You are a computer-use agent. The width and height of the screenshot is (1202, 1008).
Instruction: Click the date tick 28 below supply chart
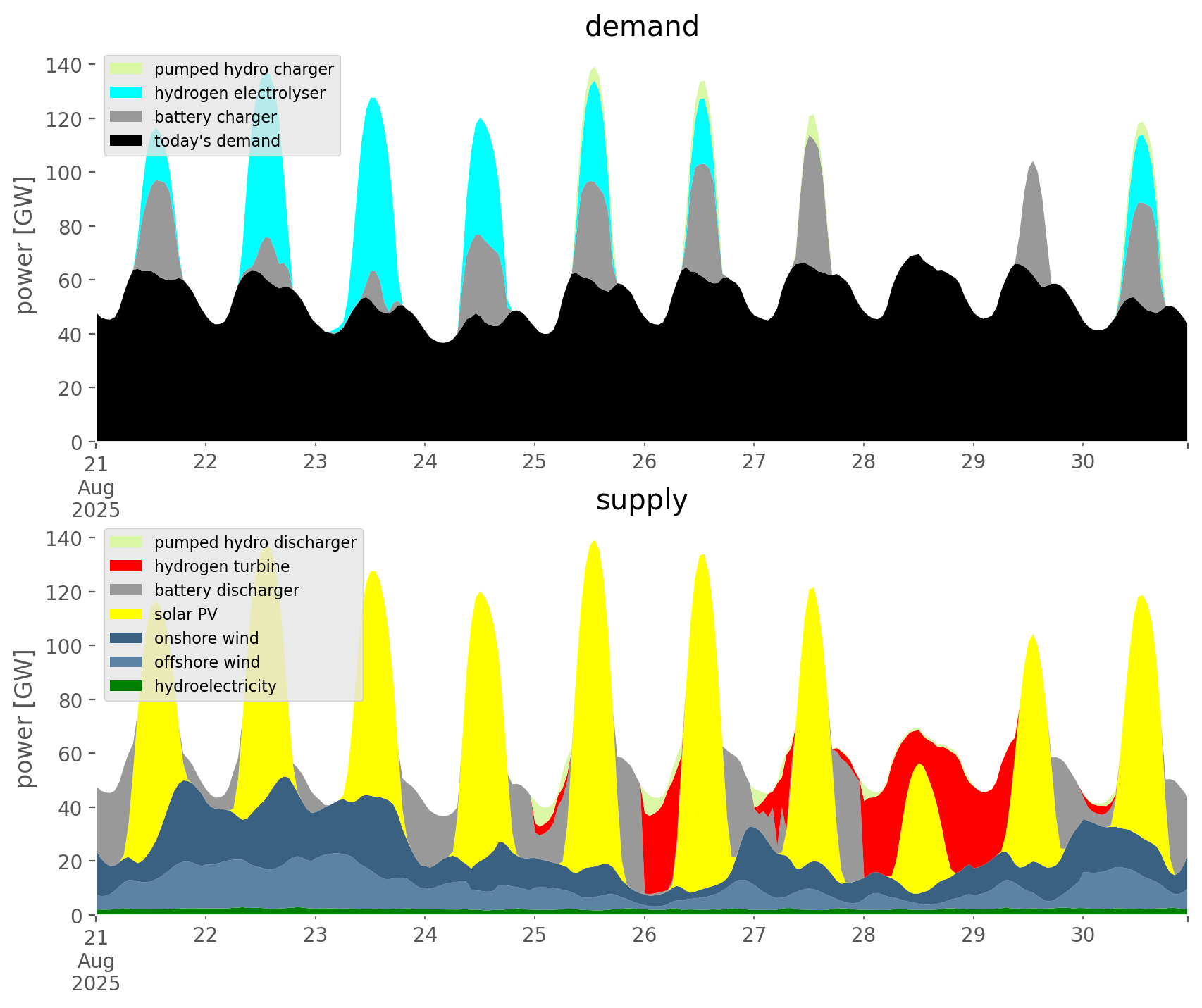[x=863, y=935]
